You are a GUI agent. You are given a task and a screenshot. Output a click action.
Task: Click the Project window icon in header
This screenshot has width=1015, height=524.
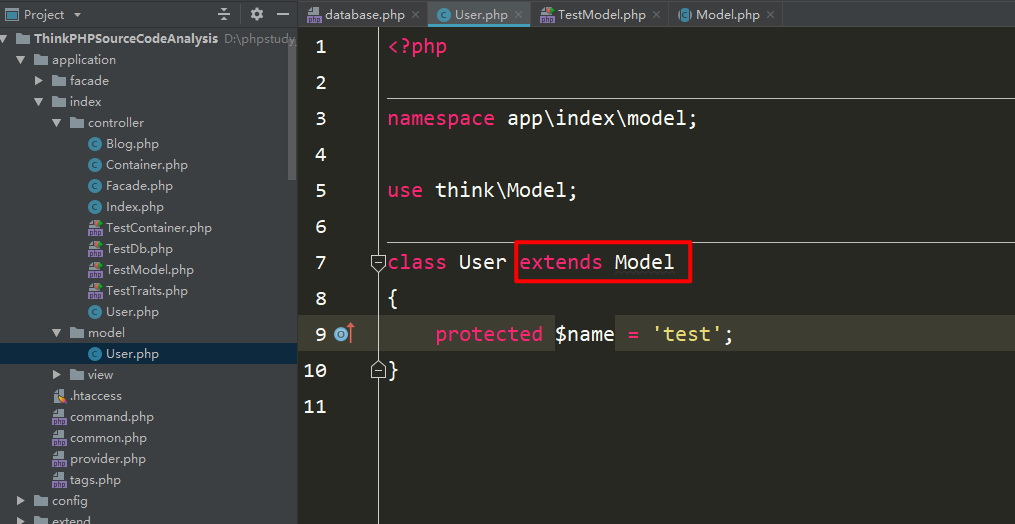(x=11, y=14)
